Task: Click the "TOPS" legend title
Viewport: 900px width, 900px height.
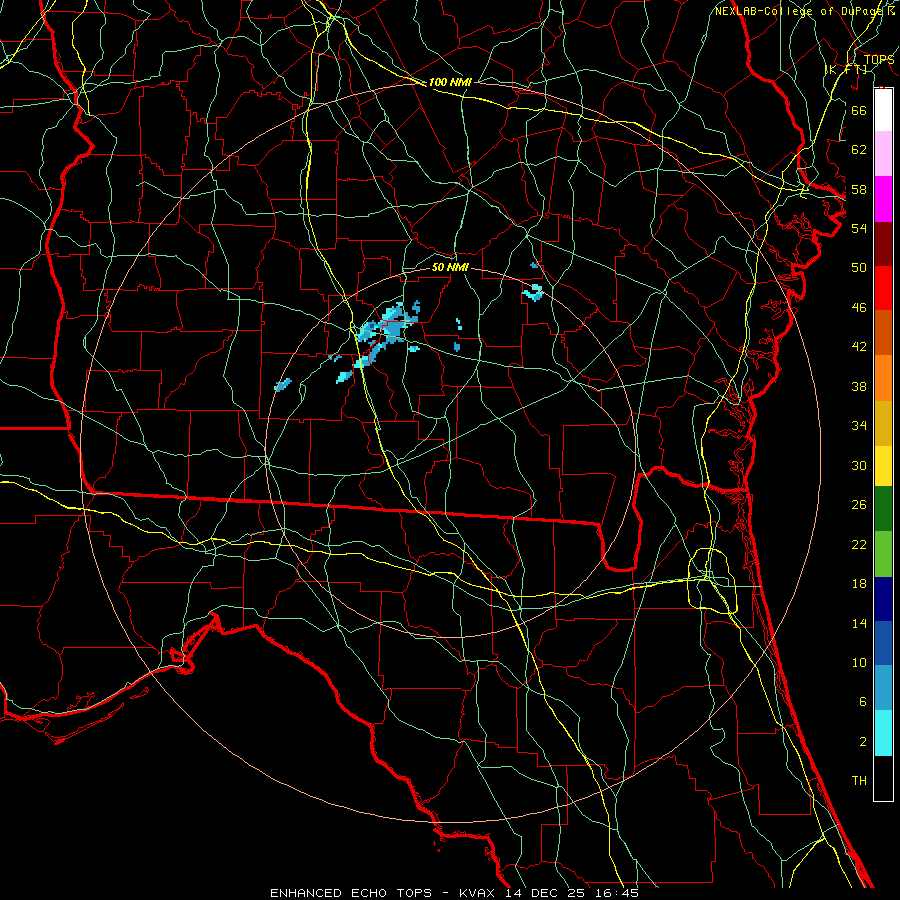Action: (x=879, y=59)
